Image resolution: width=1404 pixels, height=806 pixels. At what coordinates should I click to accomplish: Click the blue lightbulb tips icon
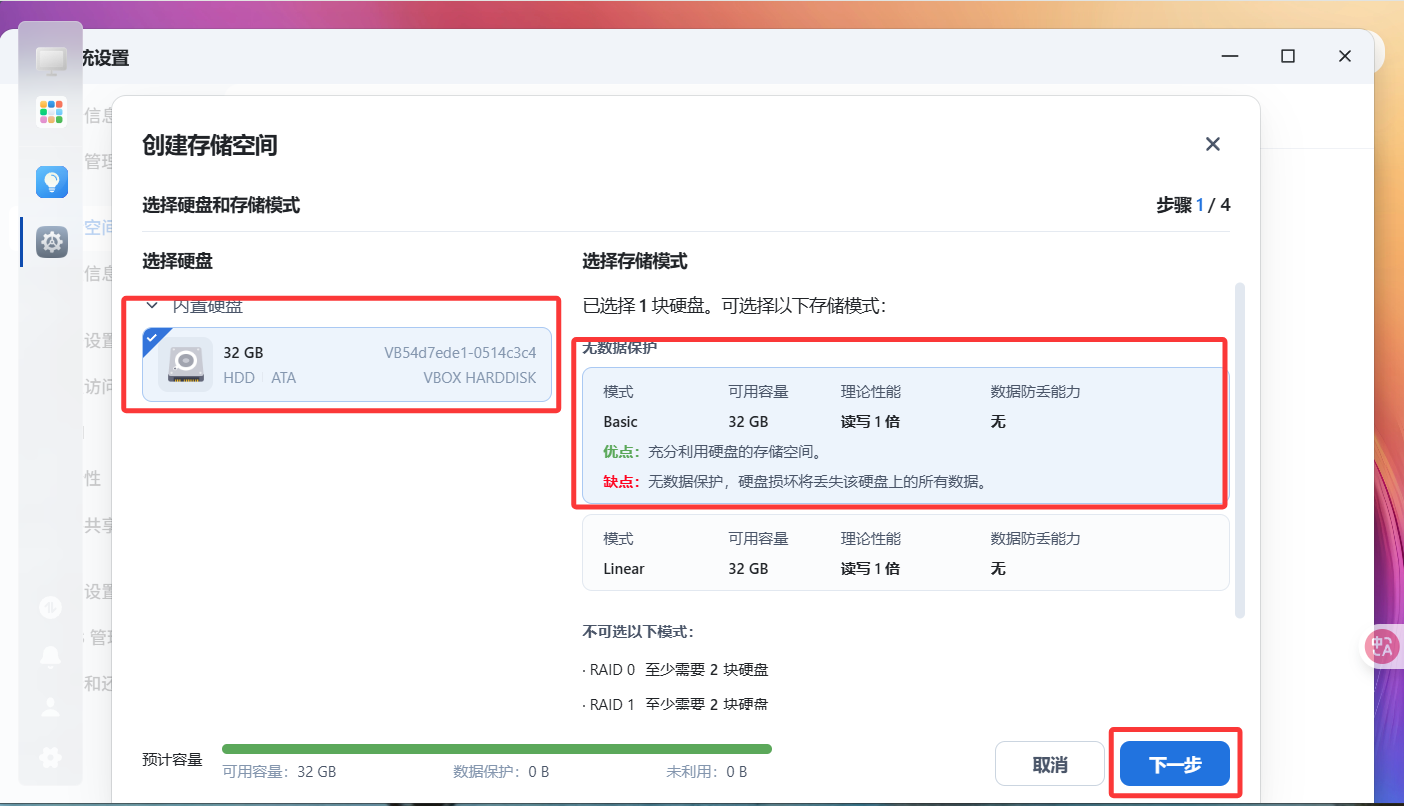pos(51,181)
